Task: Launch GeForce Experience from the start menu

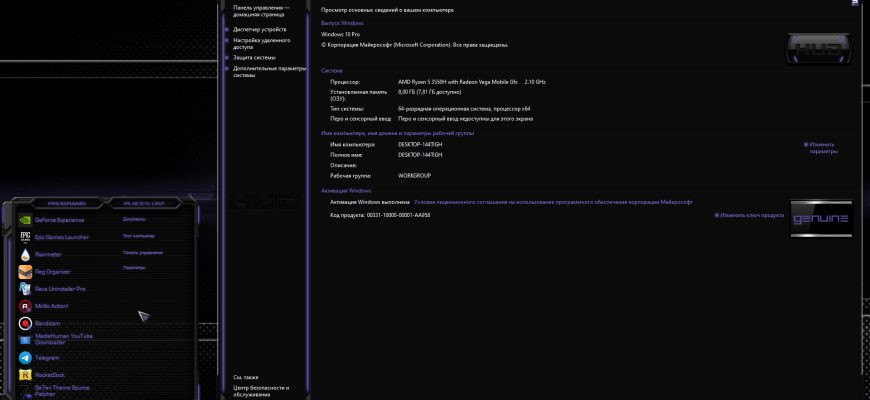Action: (51, 220)
